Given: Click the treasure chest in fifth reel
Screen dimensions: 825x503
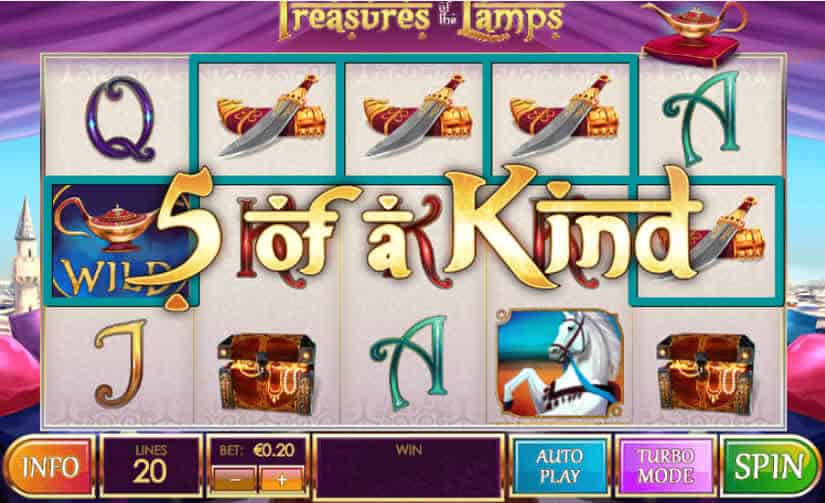Looking at the screenshot, I should (x=706, y=373).
